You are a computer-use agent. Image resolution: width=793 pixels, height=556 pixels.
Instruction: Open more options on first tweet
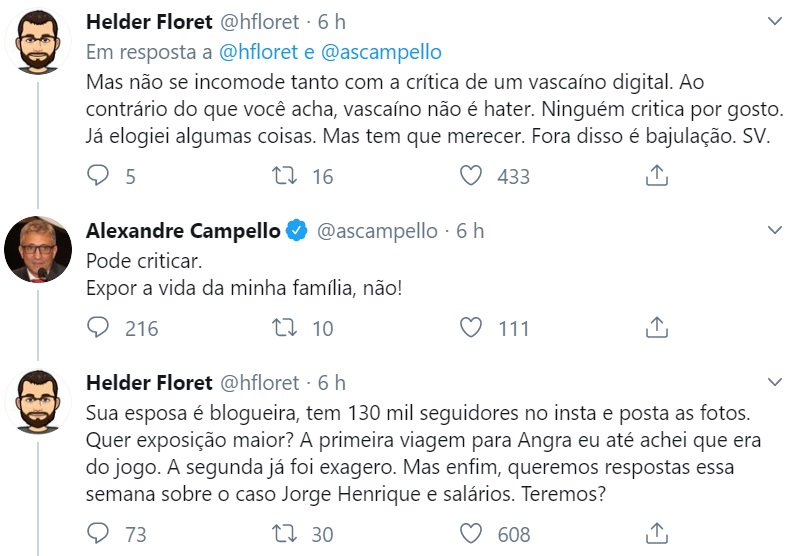click(773, 21)
